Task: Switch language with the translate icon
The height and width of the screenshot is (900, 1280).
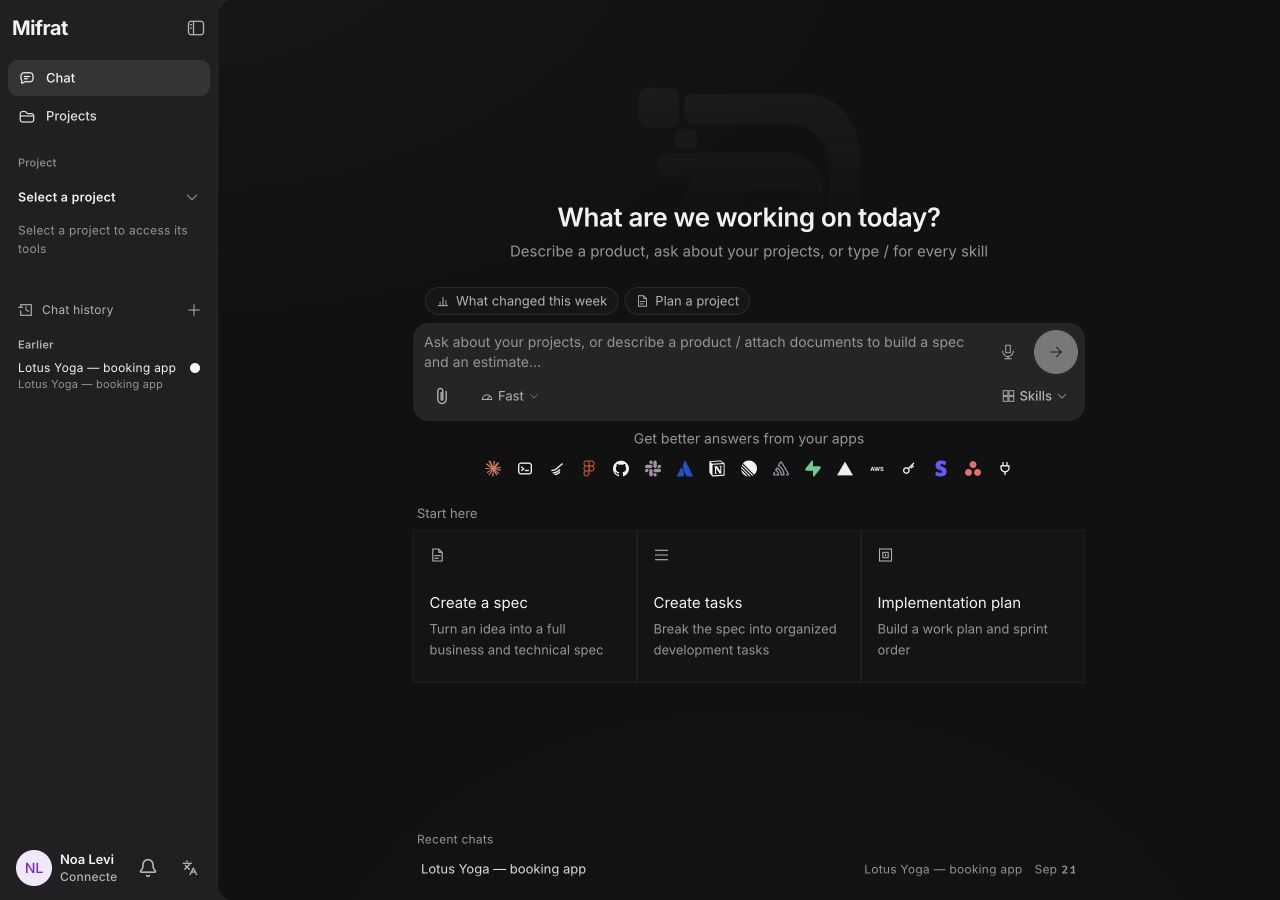Action: (x=190, y=868)
